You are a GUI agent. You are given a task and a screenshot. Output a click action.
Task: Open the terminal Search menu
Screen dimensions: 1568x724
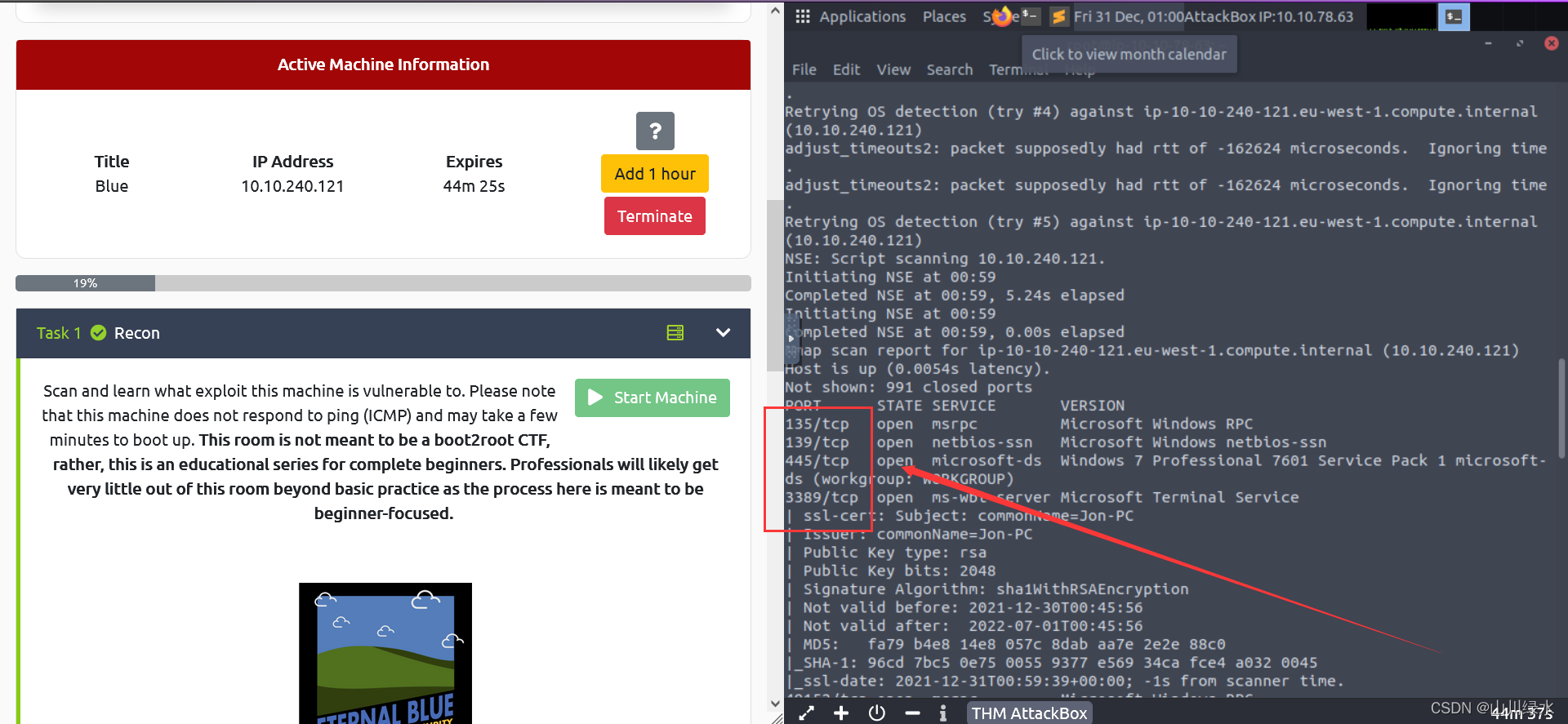(950, 70)
